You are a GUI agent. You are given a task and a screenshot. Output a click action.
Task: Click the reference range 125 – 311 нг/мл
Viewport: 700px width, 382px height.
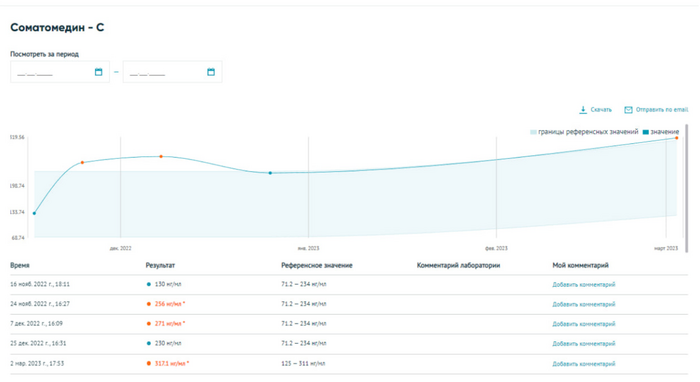[303, 364]
